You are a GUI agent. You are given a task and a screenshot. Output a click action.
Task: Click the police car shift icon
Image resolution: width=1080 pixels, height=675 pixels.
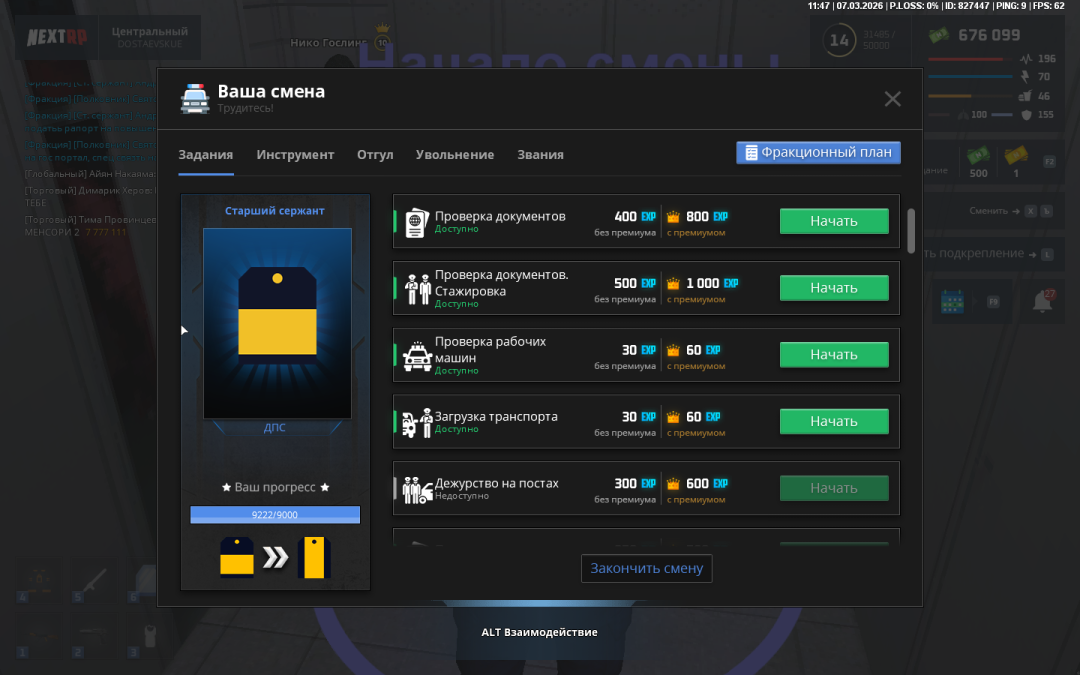click(x=195, y=98)
